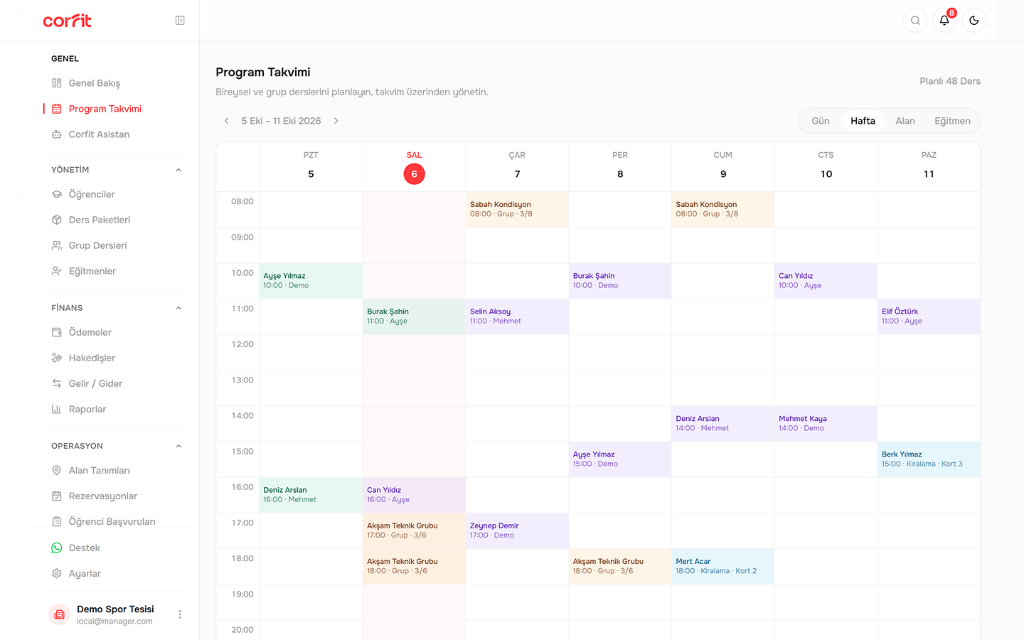Click the Ders Paketleri box icon

(x=57, y=220)
